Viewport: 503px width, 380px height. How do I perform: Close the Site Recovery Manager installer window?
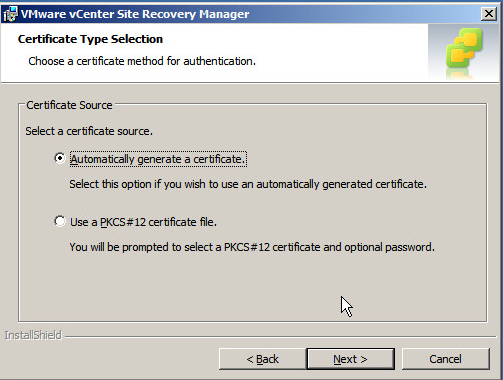click(489, 14)
